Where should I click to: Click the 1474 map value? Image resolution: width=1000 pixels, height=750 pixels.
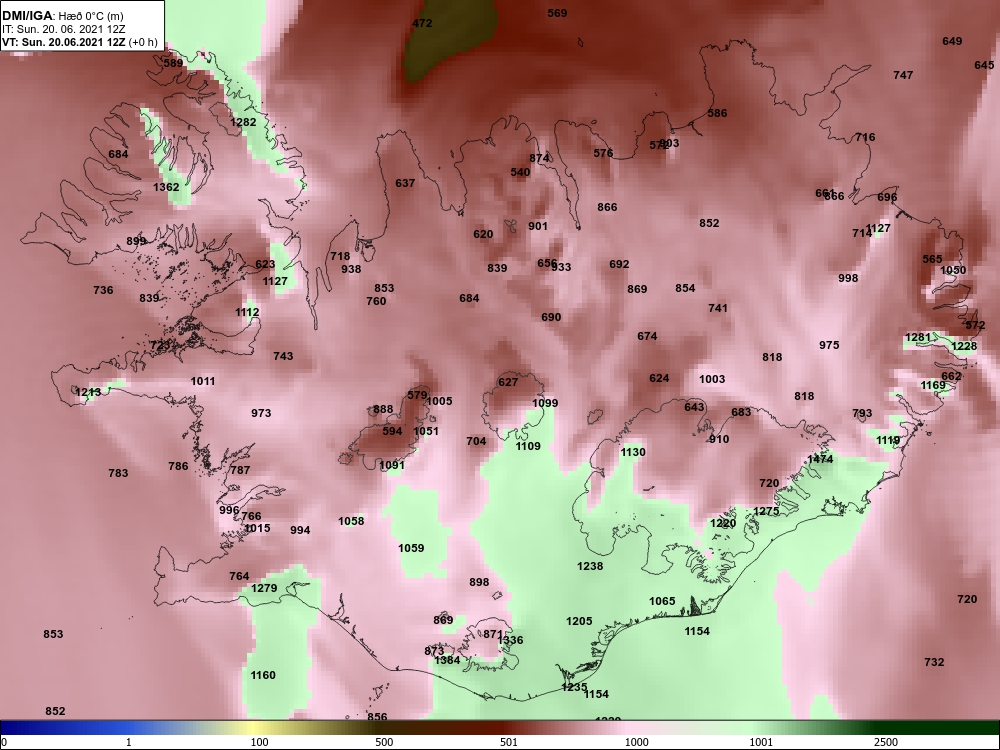(820, 459)
